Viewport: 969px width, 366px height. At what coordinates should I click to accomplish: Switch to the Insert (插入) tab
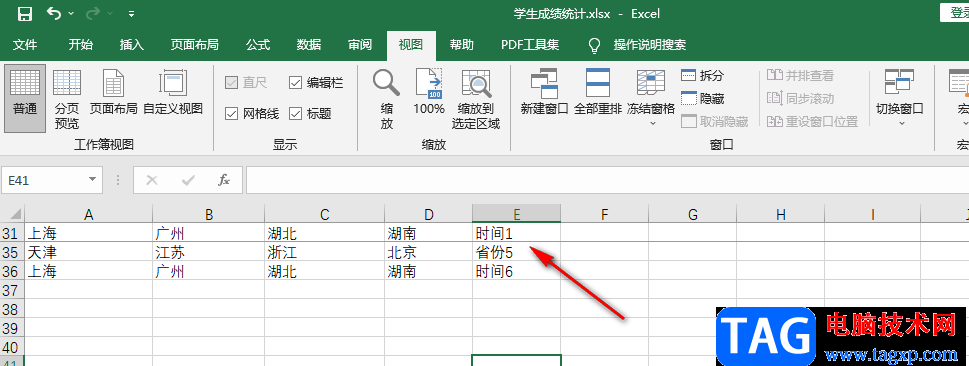pos(132,45)
